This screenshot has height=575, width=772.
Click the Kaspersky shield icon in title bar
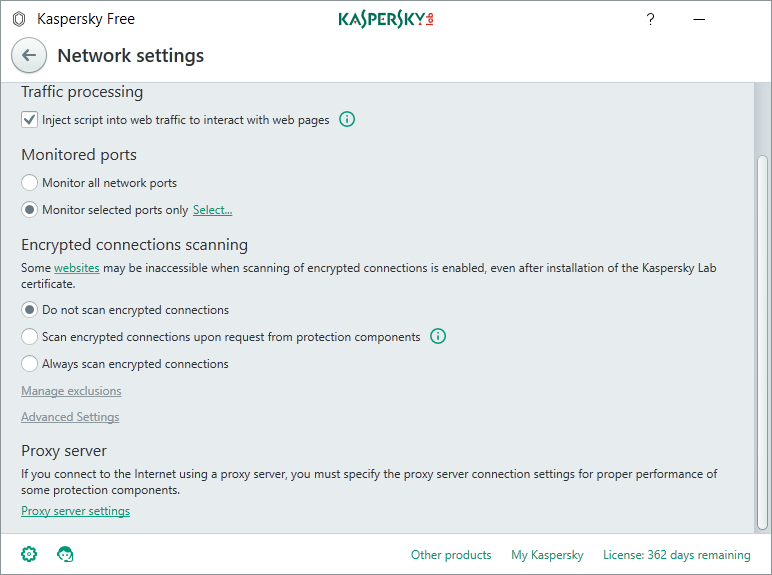click(x=19, y=19)
